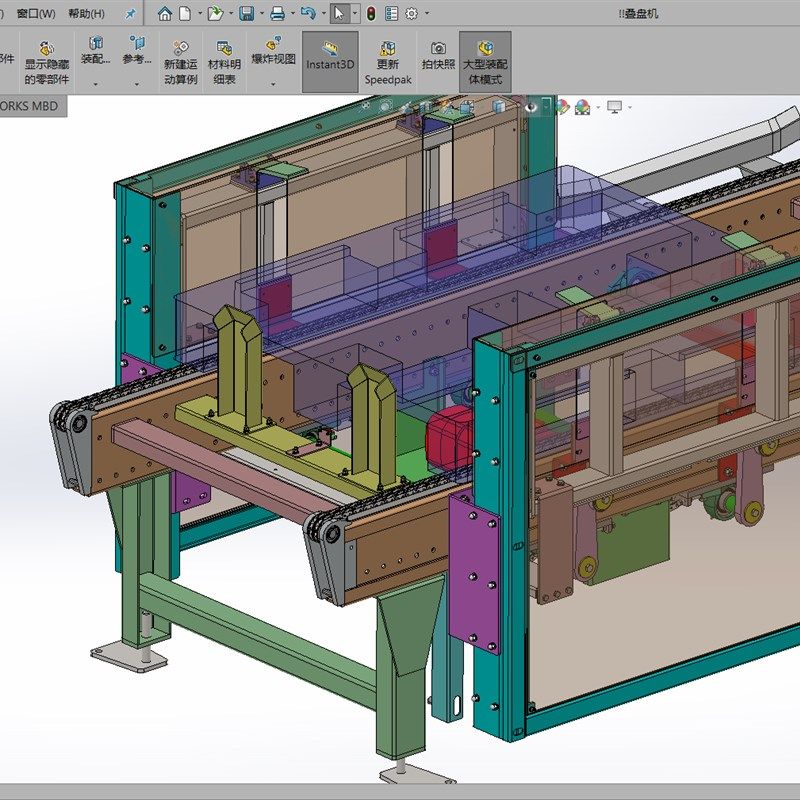Click the Undo arrow icon

[308, 13]
